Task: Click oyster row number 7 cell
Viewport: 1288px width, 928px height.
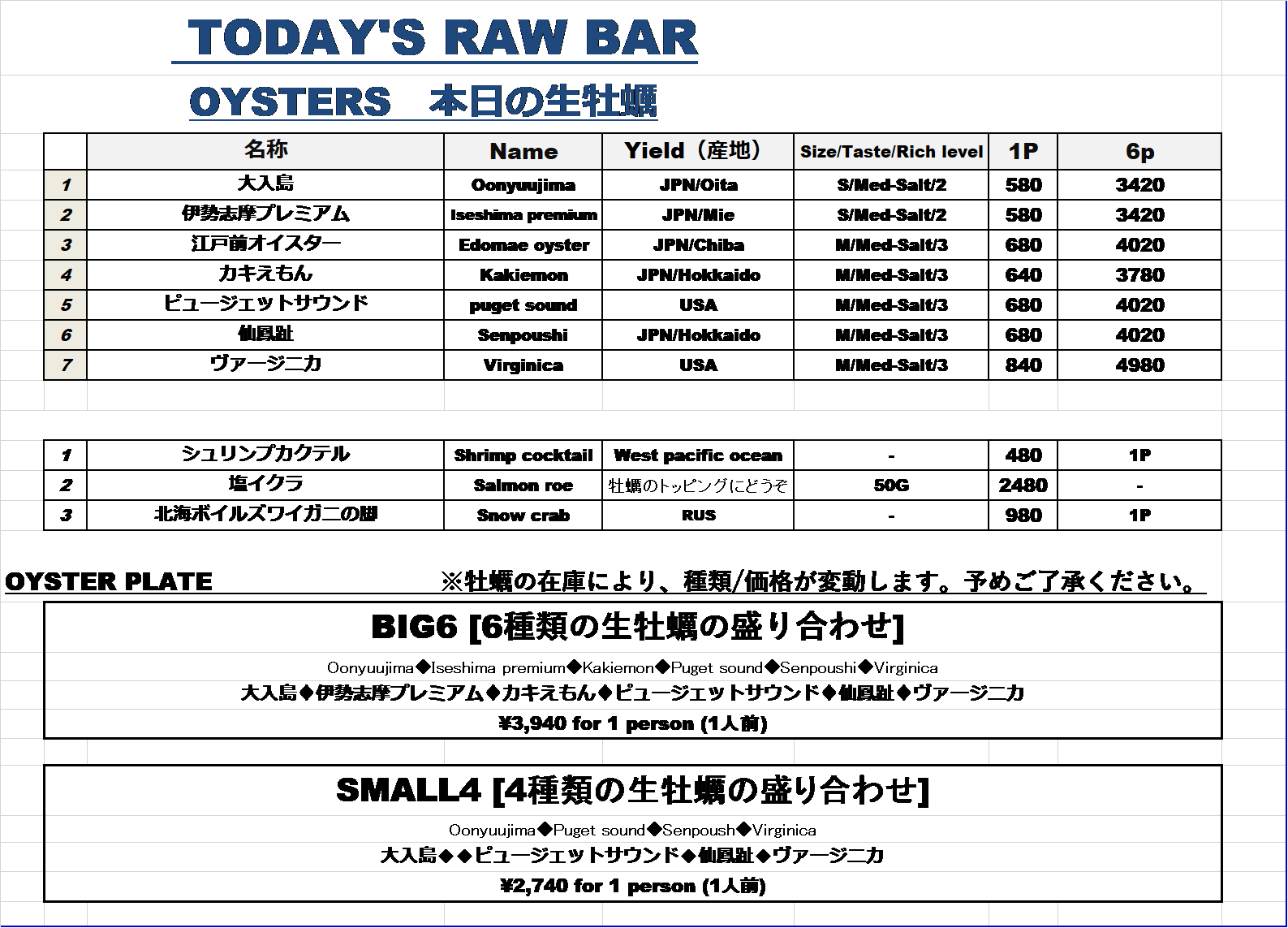Action: [66, 365]
